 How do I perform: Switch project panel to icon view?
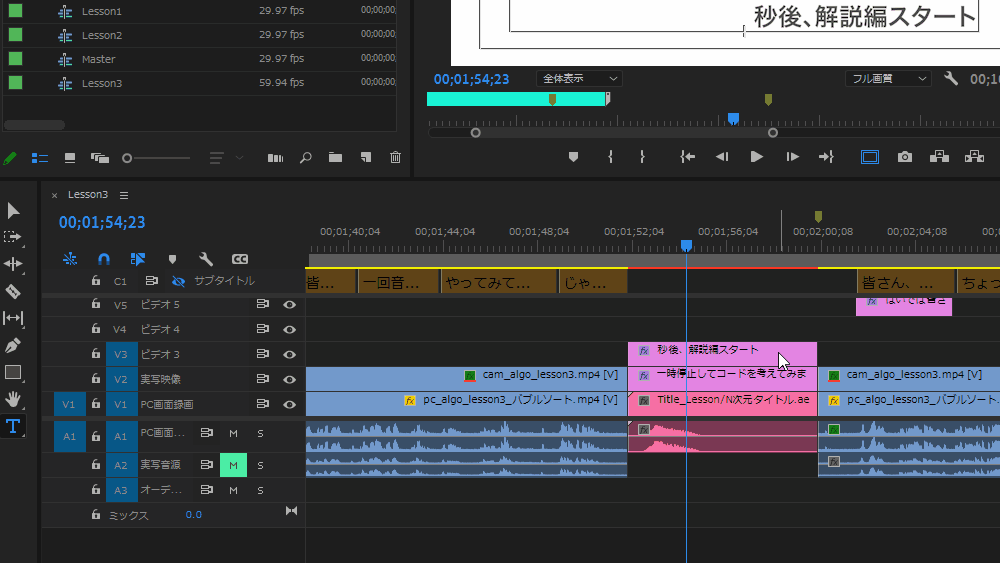(x=70, y=158)
